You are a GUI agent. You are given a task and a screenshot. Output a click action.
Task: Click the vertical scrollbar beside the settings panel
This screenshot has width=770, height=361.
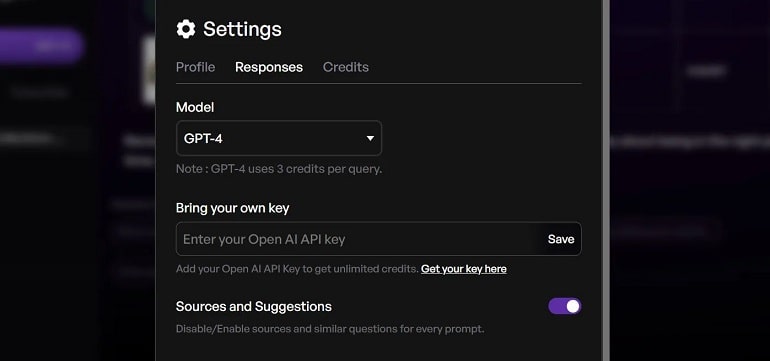606,180
